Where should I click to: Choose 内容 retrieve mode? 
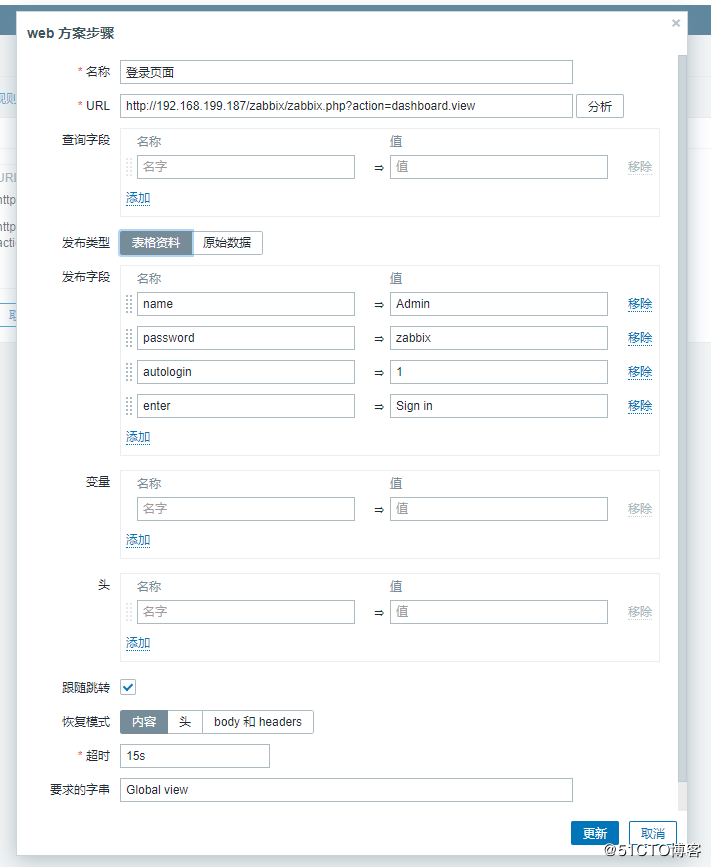[x=144, y=722]
